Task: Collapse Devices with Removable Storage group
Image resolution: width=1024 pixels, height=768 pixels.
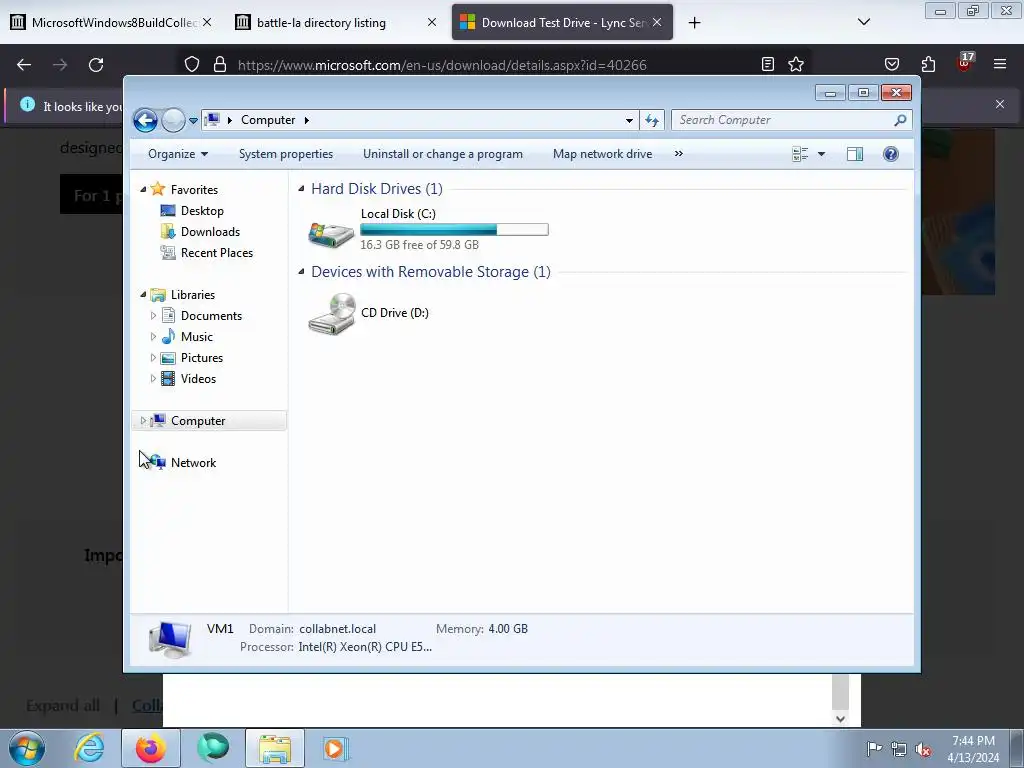Action: 301,272
